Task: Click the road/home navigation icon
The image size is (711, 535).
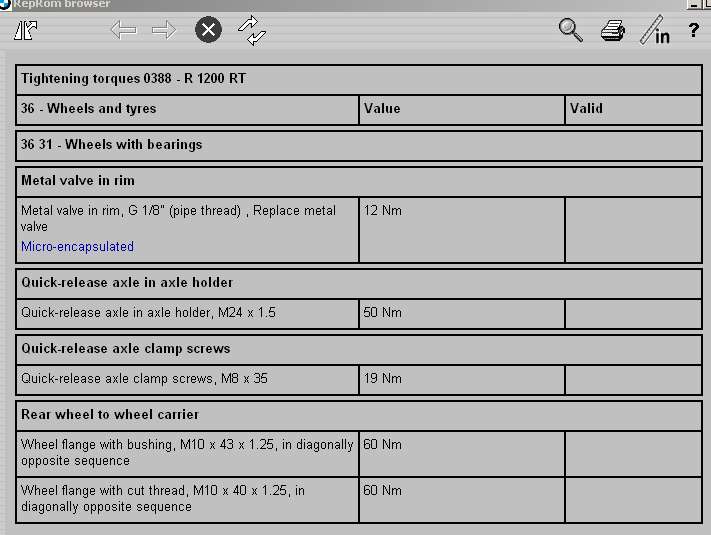Action: pos(25,30)
